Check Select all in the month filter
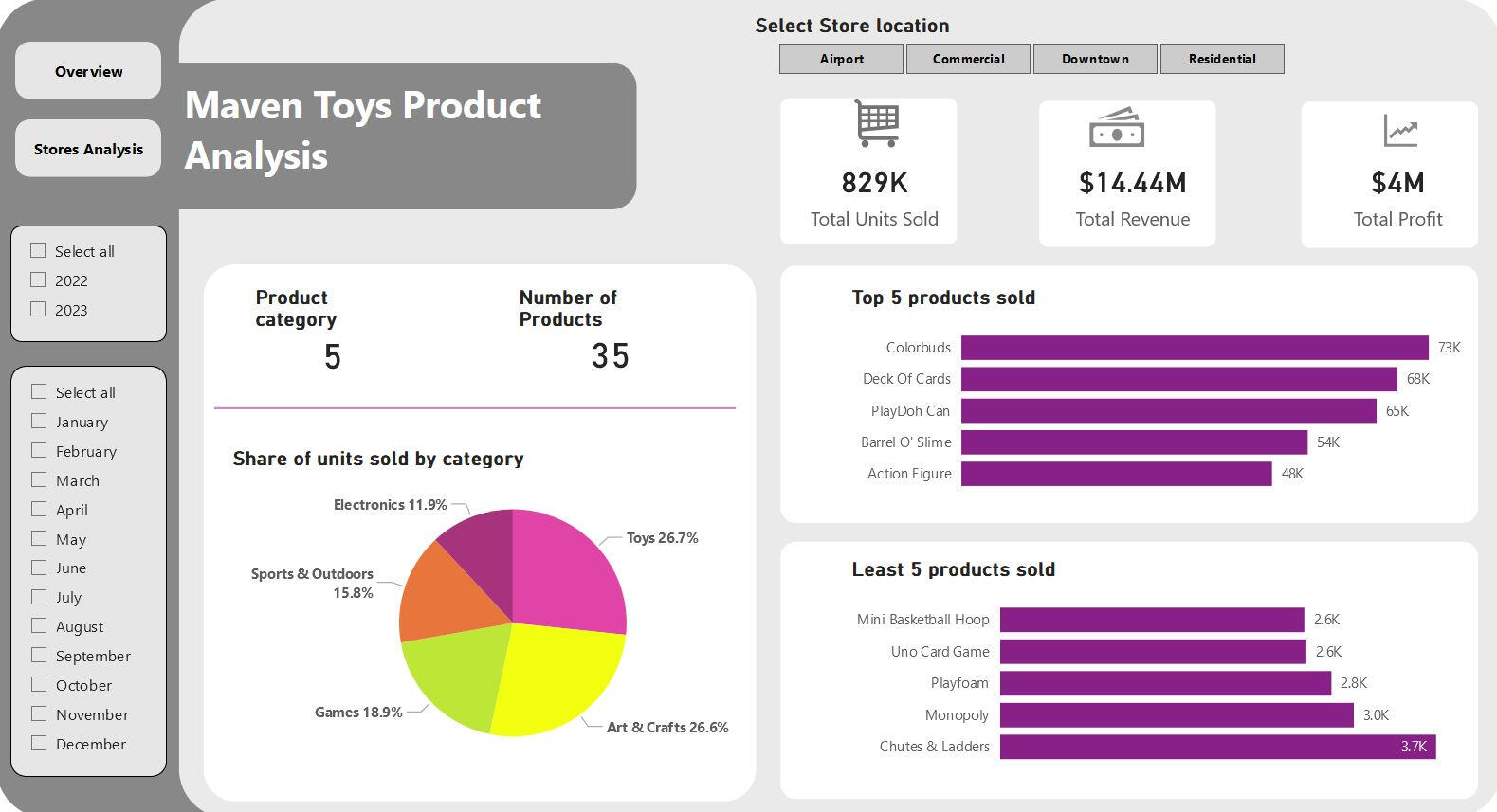Viewport: 1497px width, 812px height. (39, 391)
